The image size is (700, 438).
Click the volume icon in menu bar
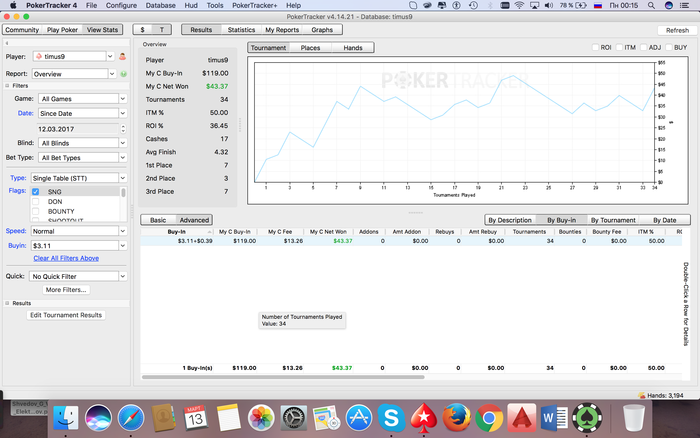[x=549, y=5]
